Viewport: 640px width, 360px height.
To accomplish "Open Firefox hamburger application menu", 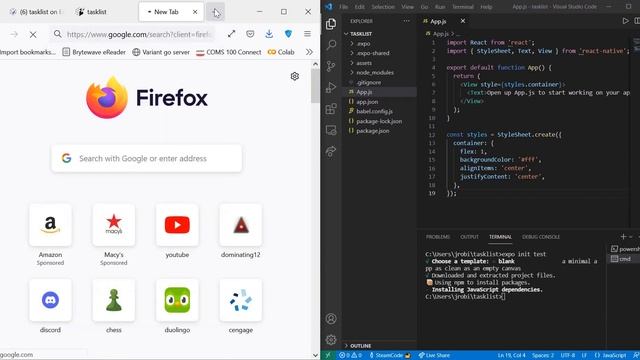I will (x=307, y=34).
